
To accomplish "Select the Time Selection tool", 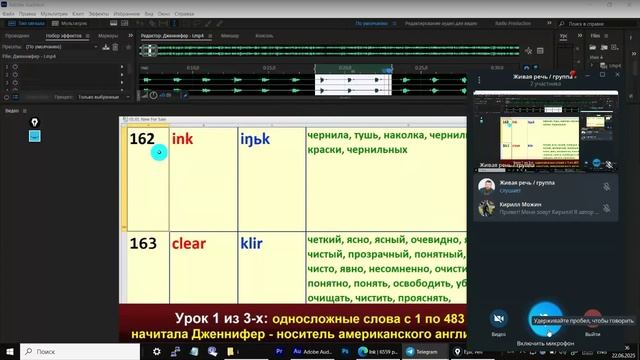I will pos(174,24).
